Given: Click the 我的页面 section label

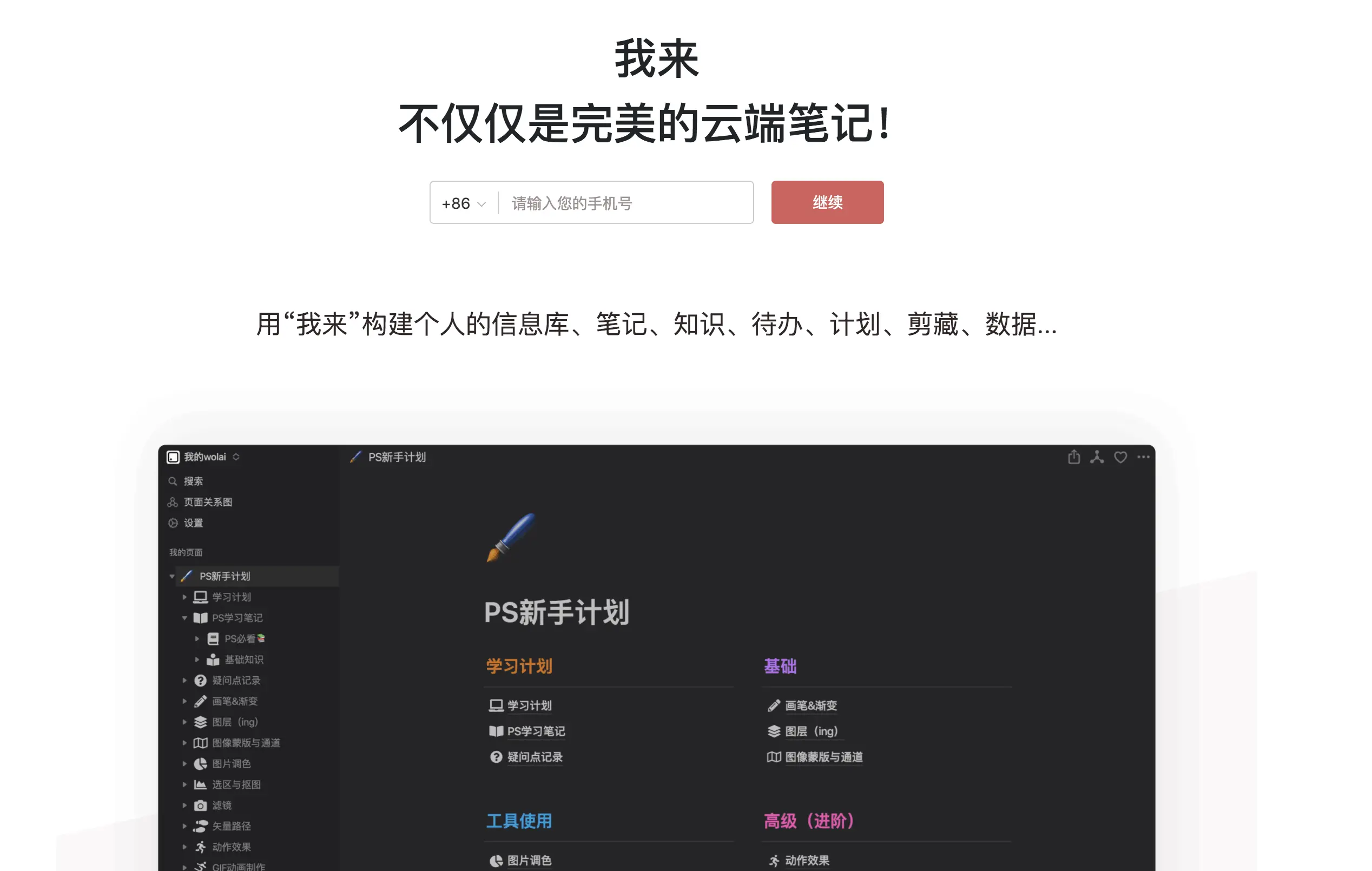Looking at the screenshot, I should coord(186,552).
